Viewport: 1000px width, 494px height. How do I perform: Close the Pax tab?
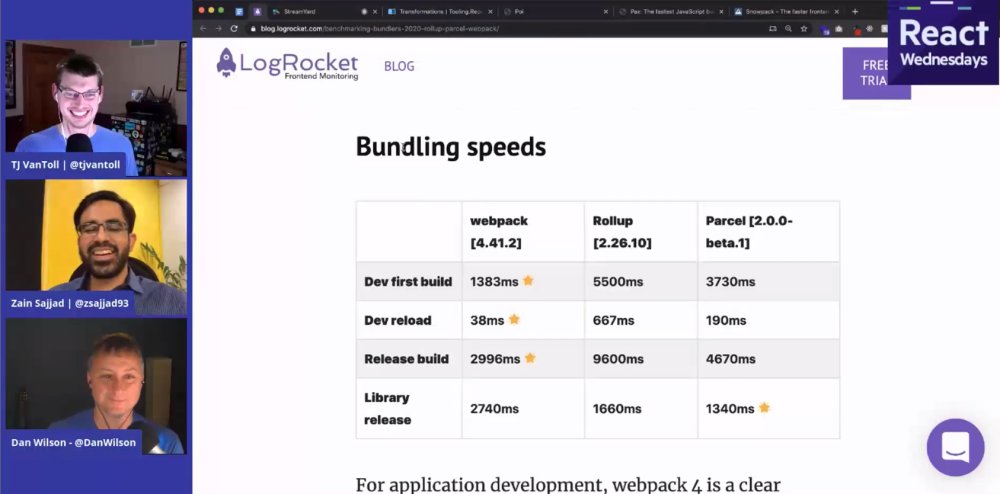coord(721,11)
